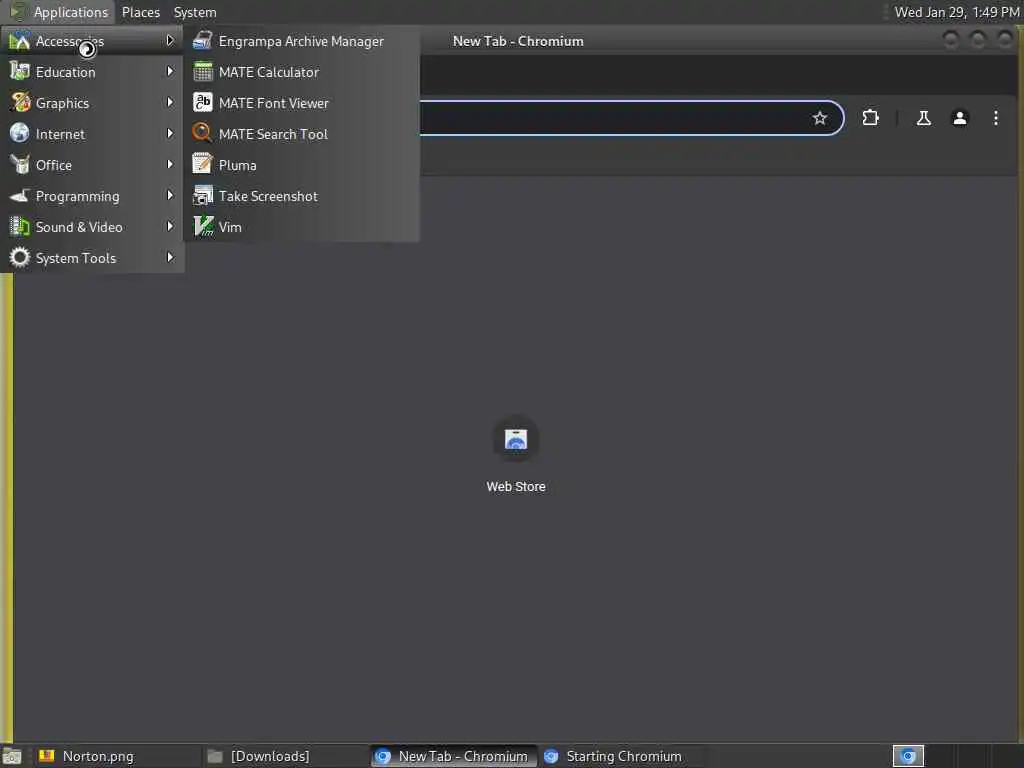Expand Education submenu arrow

pos(170,71)
